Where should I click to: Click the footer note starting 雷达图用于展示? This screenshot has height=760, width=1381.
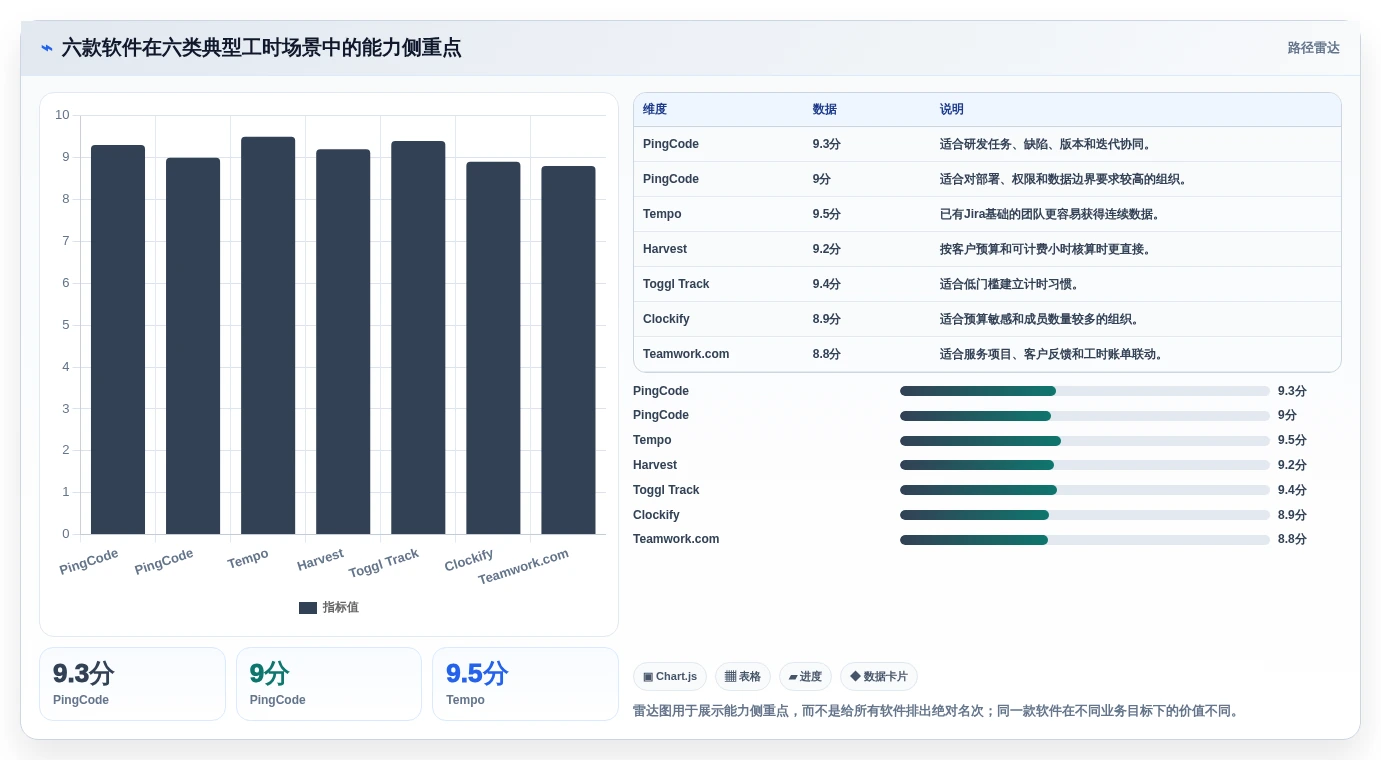939,712
